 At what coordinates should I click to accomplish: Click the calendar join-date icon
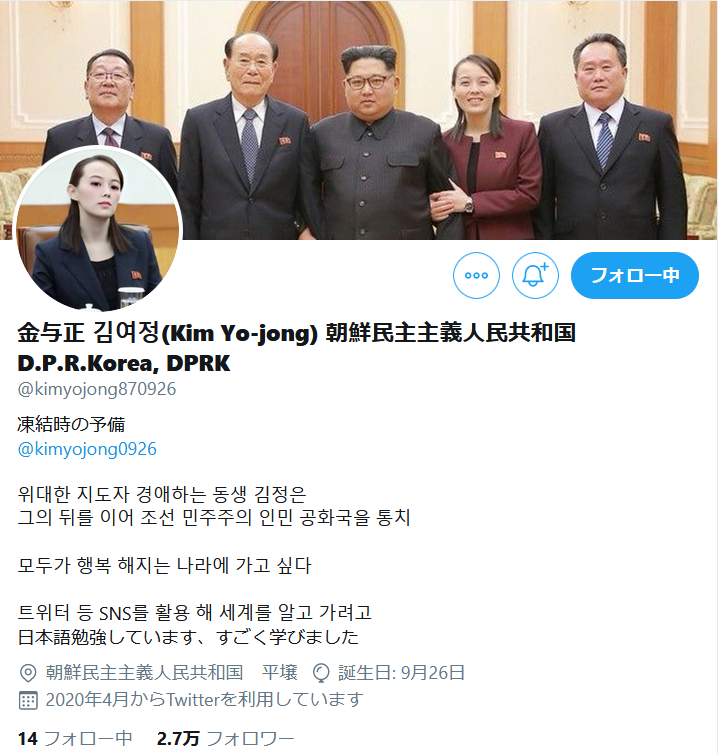[x=28, y=700]
